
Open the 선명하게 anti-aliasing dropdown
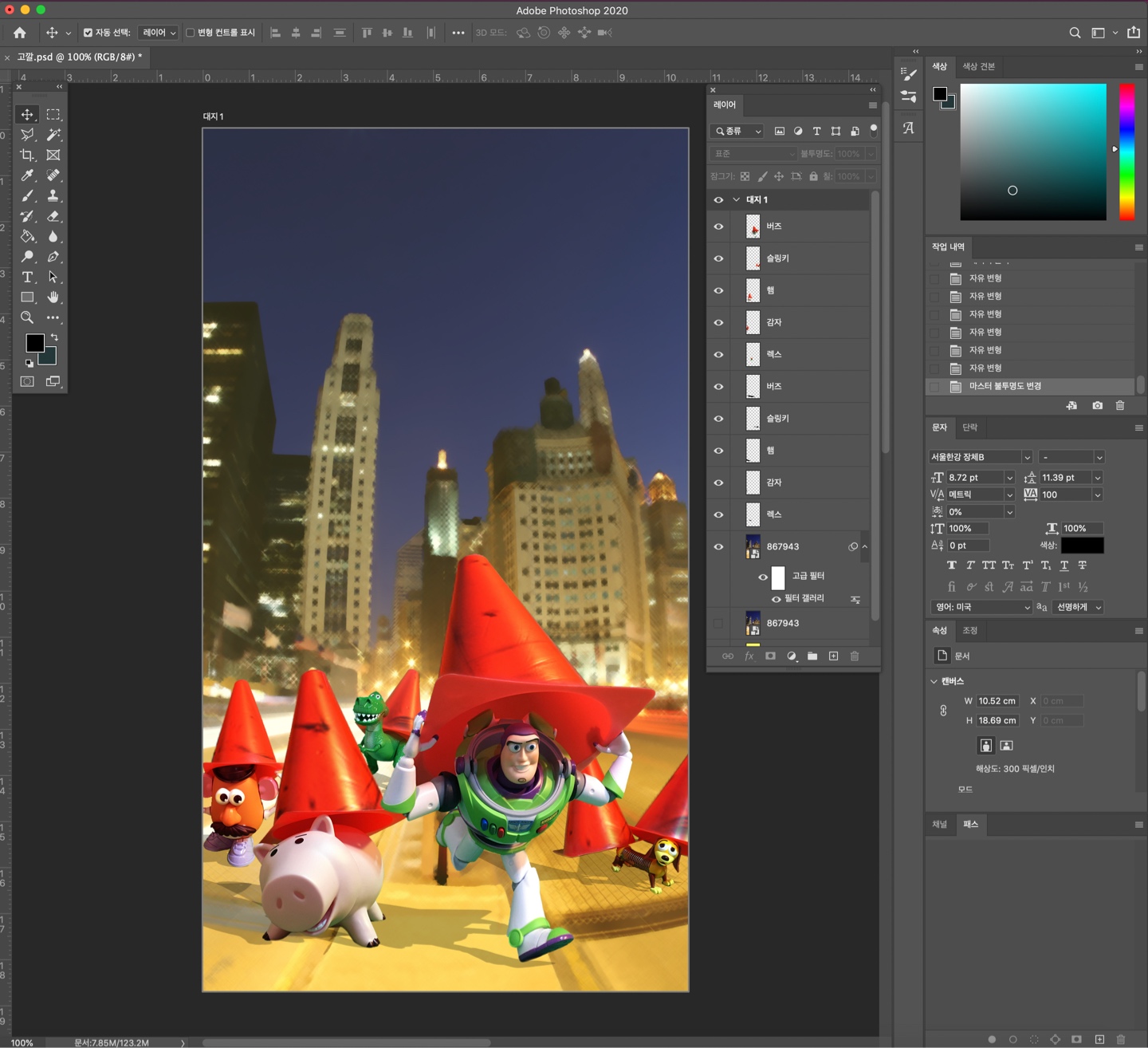(1078, 608)
